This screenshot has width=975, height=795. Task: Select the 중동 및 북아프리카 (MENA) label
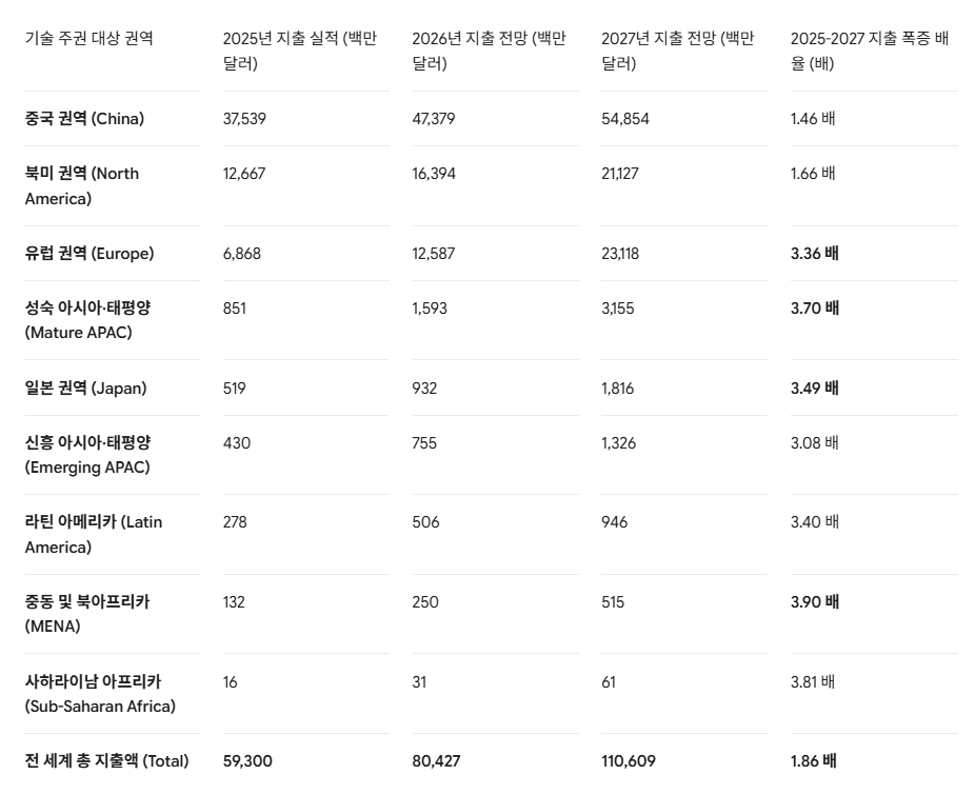pyautogui.click(x=87, y=613)
